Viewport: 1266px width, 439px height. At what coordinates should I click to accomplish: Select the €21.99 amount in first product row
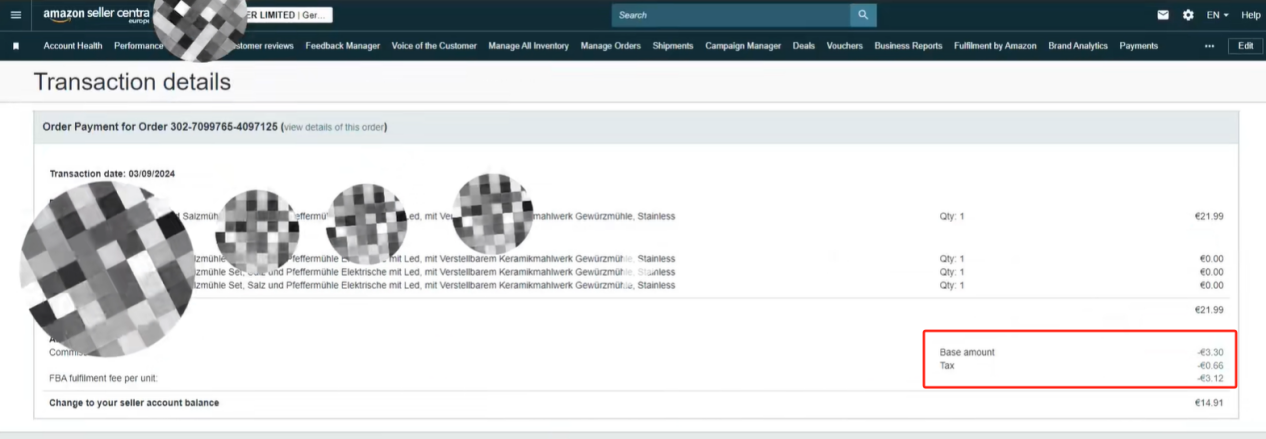click(x=1209, y=216)
